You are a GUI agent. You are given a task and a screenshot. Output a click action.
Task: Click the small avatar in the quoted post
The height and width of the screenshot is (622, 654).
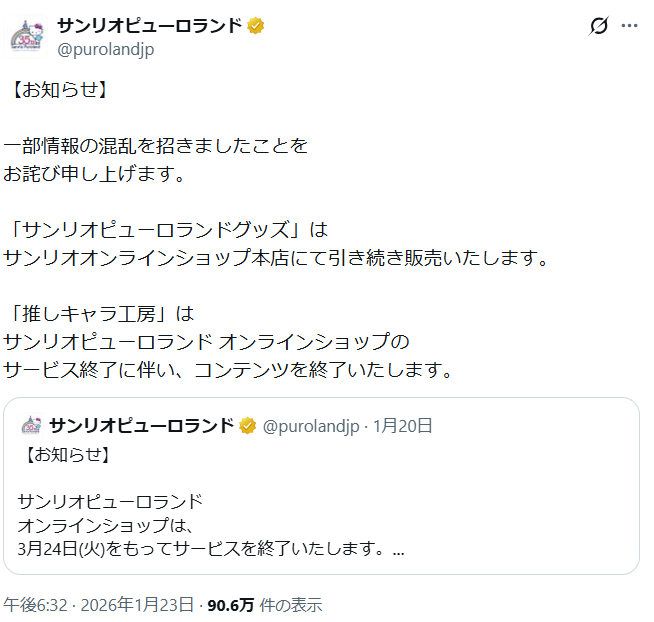coord(31,426)
